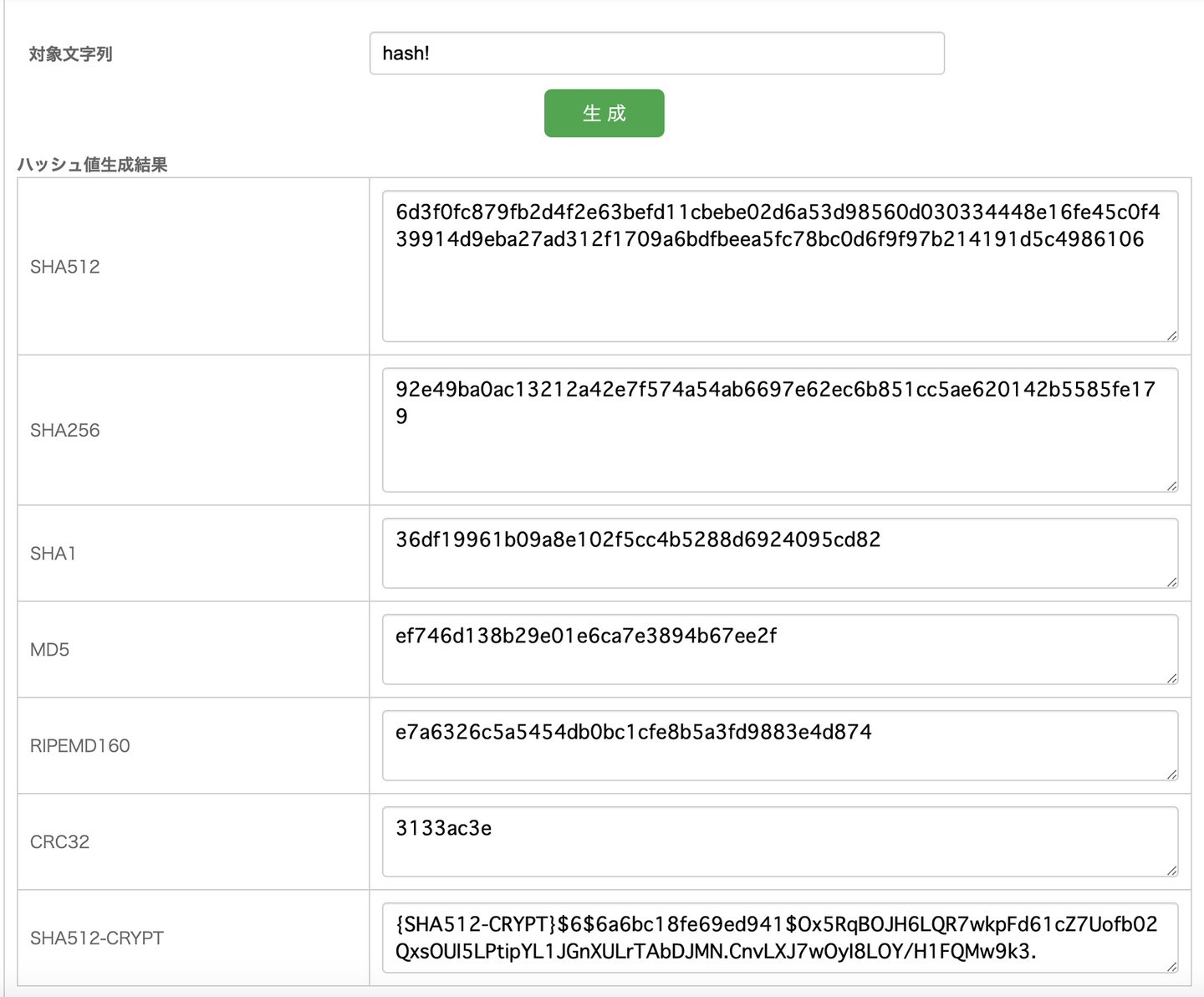This screenshot has height=997, width=1204.
Task: Click the 対象文字列 label text
Action: click(71, 54)
